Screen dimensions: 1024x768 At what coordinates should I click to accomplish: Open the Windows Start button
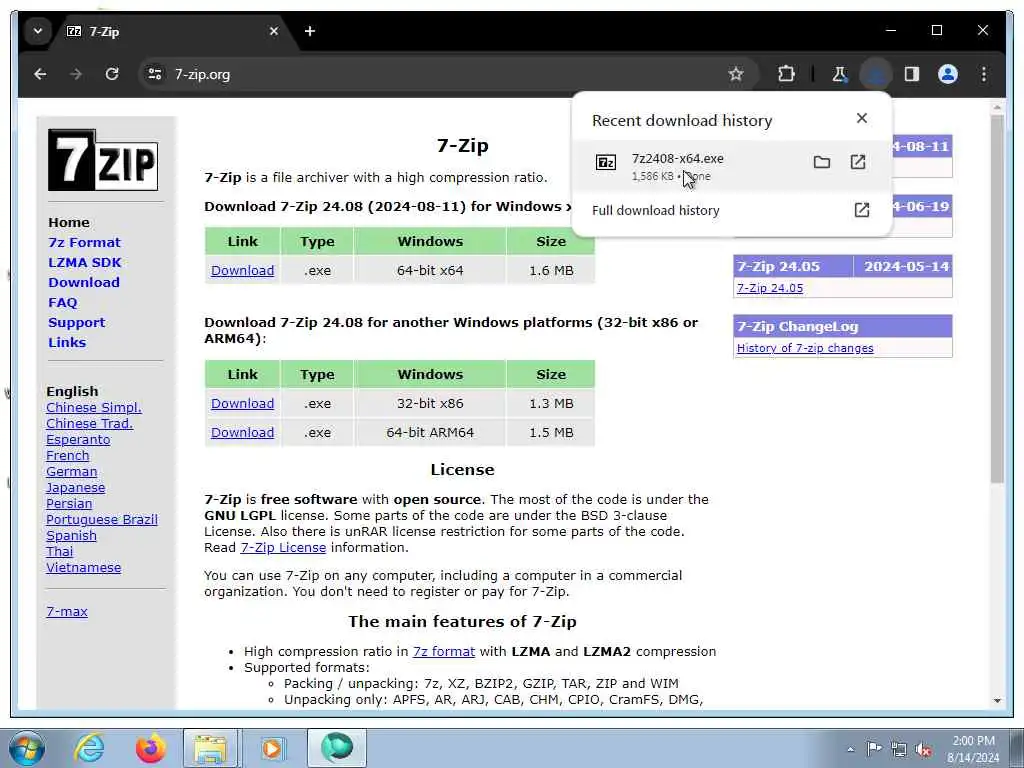point(26,748)
